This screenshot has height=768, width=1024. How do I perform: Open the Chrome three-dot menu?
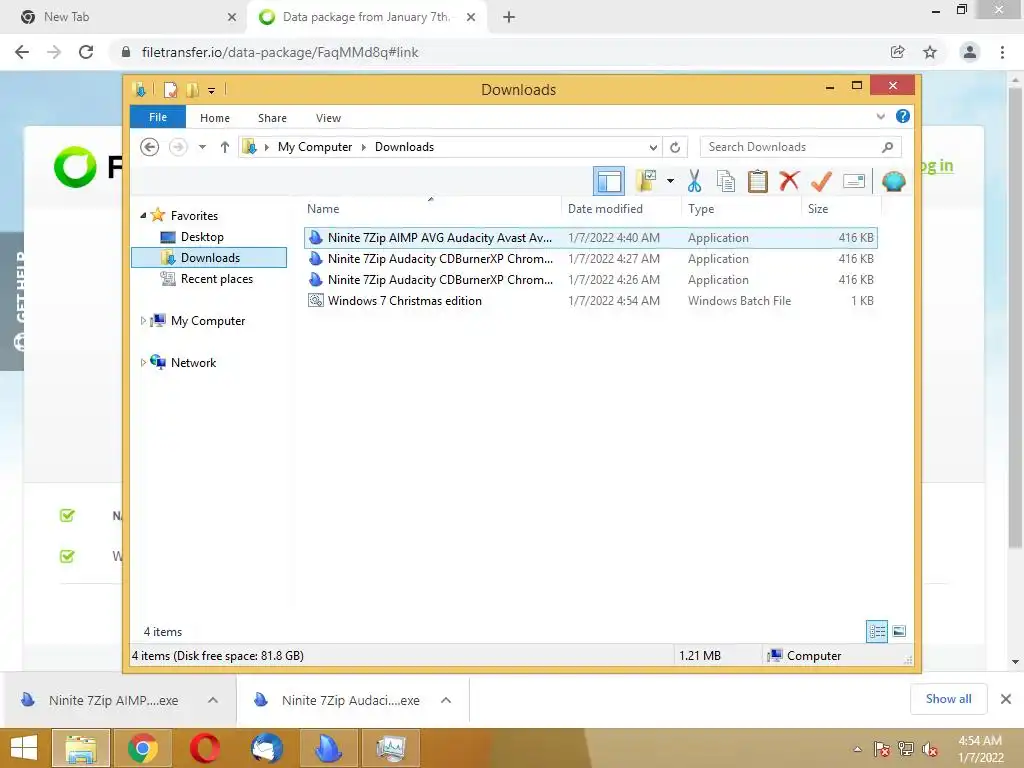[1002, 52]
